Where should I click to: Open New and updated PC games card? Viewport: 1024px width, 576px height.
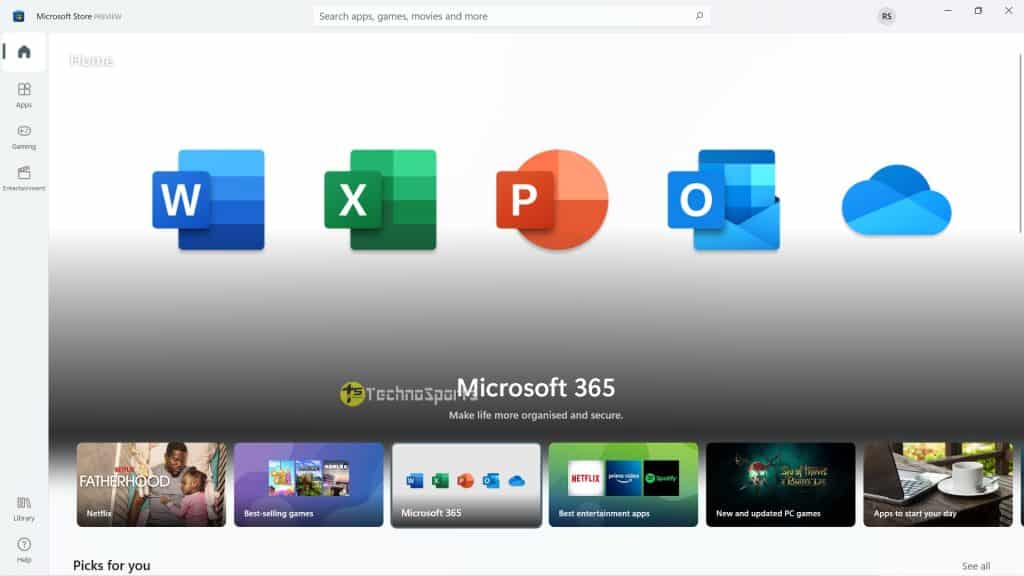click(780, 485)
